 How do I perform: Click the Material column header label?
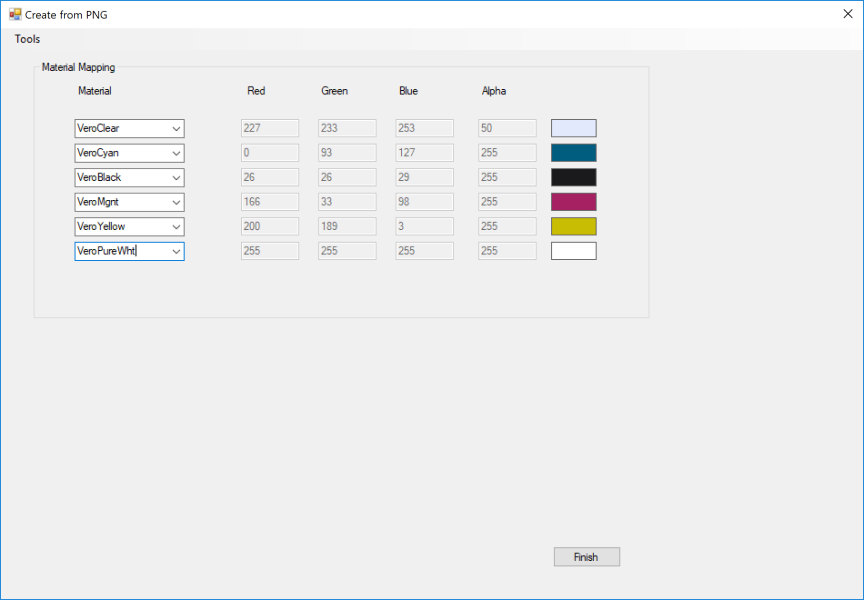click(95, 91)
